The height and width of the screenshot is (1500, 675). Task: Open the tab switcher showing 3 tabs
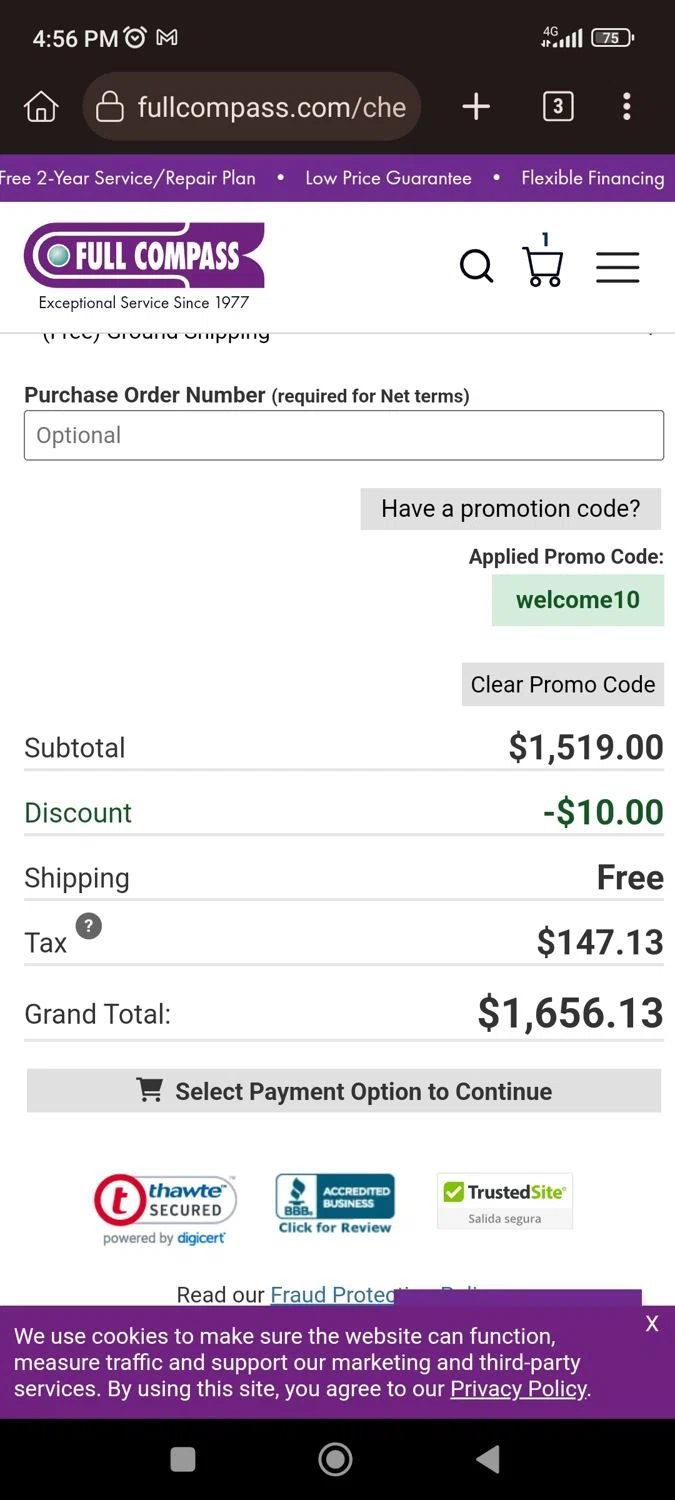558,106
